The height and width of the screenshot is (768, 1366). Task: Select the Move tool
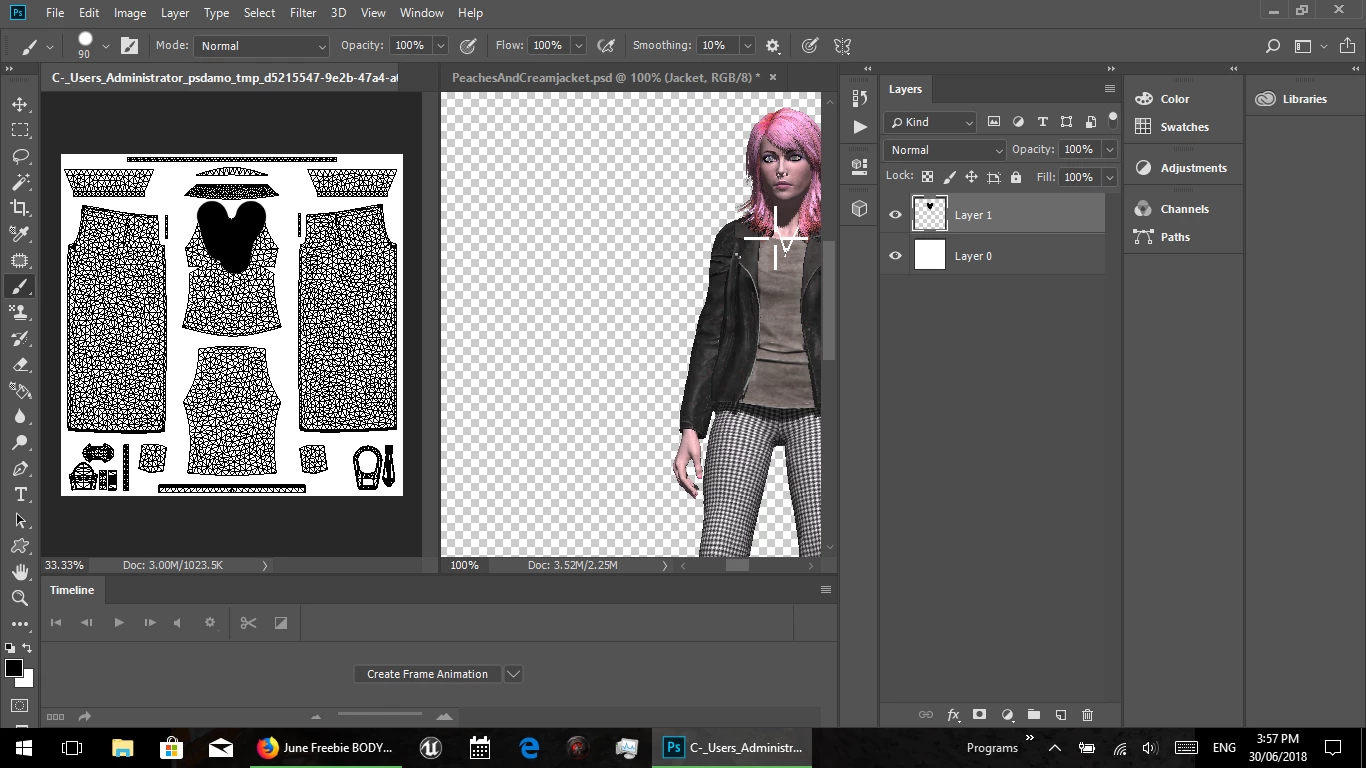[x=20, y=104]
